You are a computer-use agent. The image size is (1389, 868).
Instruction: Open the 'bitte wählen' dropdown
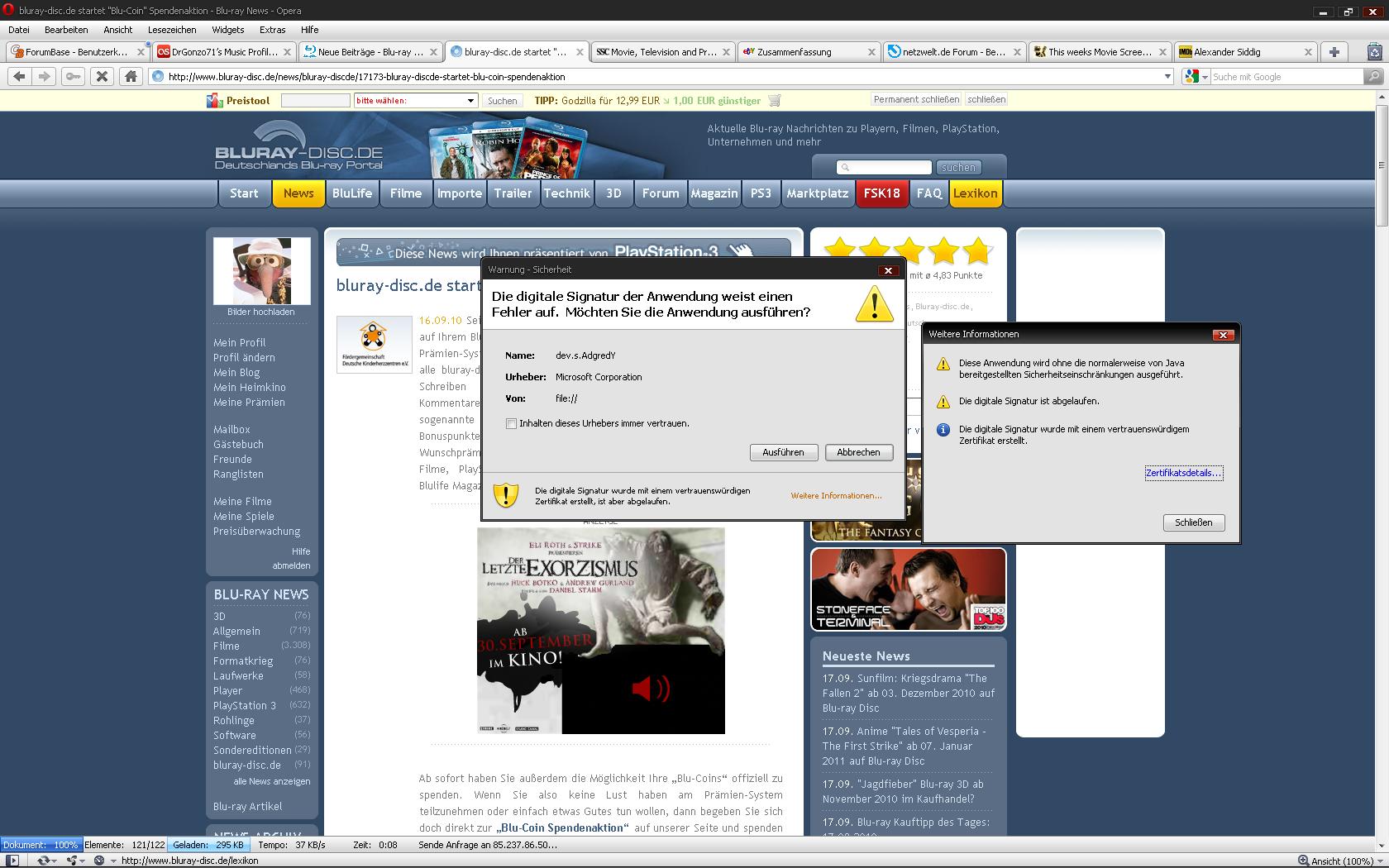[x=416, y=100]
